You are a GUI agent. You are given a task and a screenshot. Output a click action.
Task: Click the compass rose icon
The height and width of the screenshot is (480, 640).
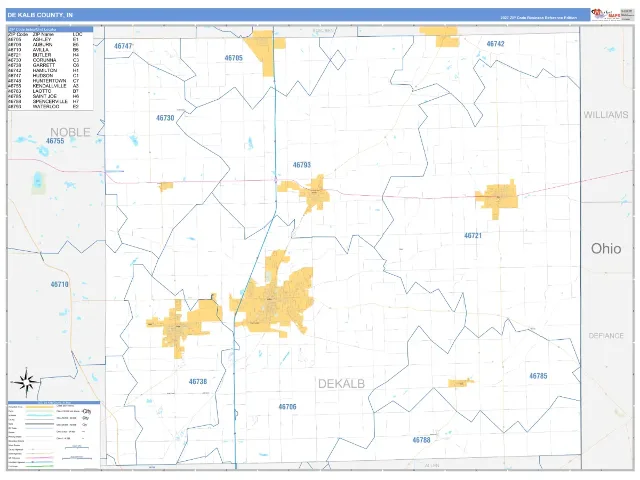point(27,382)
